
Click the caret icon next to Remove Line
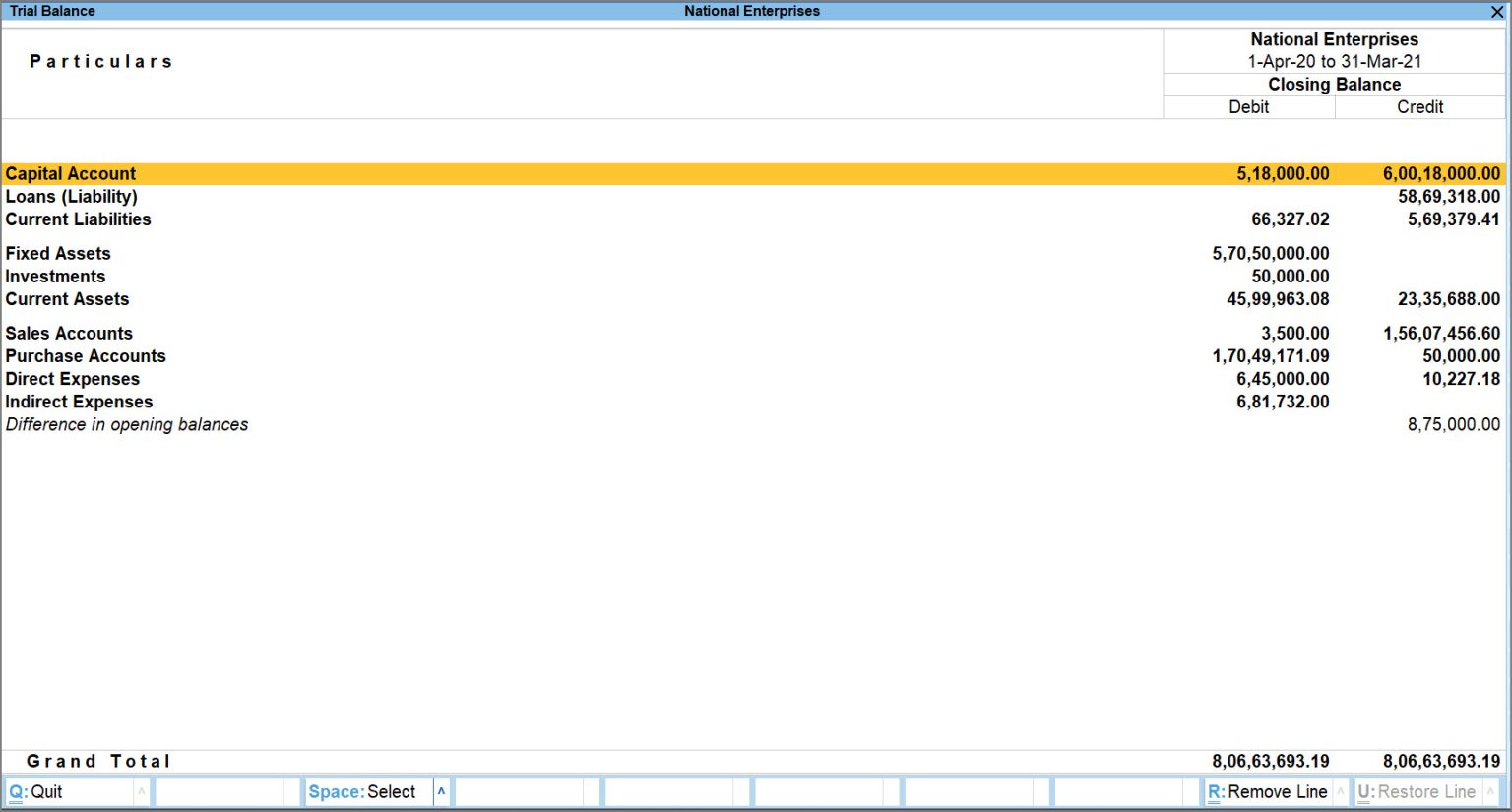coord(1341,791)
